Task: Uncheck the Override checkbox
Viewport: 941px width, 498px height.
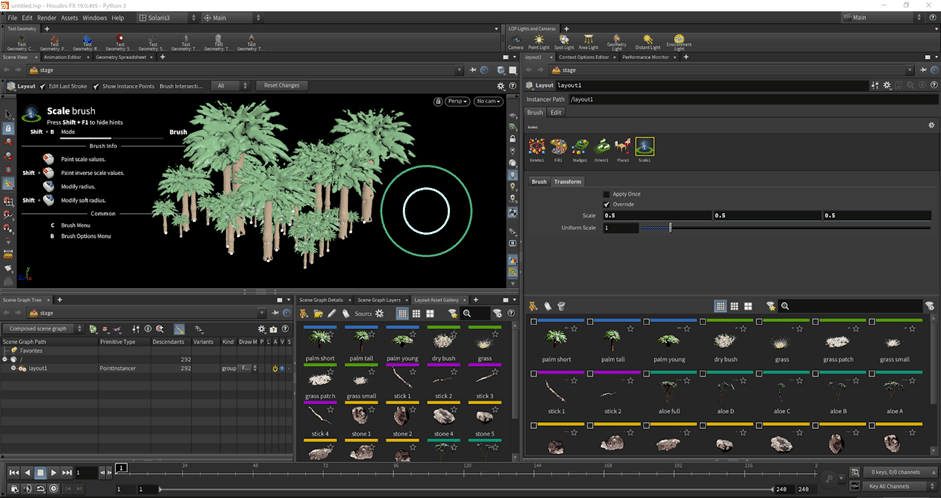Action: pos(606,204)
